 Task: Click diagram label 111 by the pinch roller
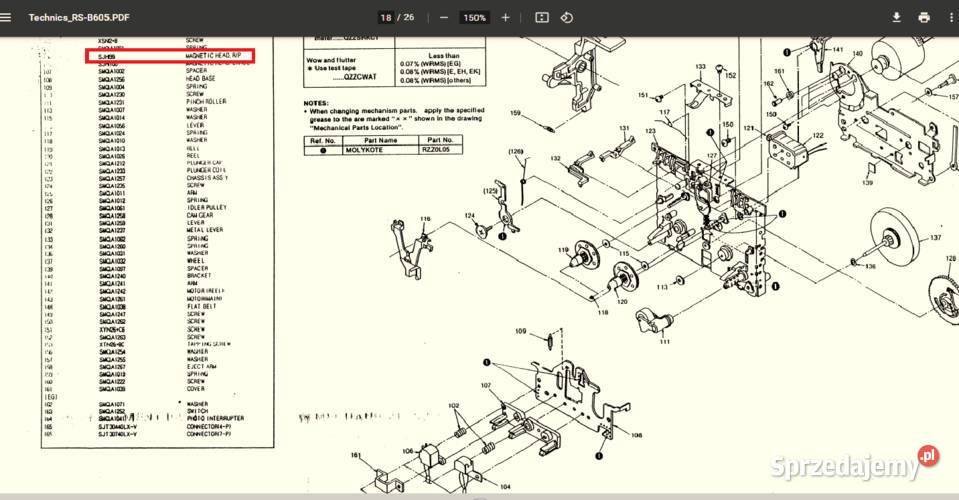click(665, 342)
